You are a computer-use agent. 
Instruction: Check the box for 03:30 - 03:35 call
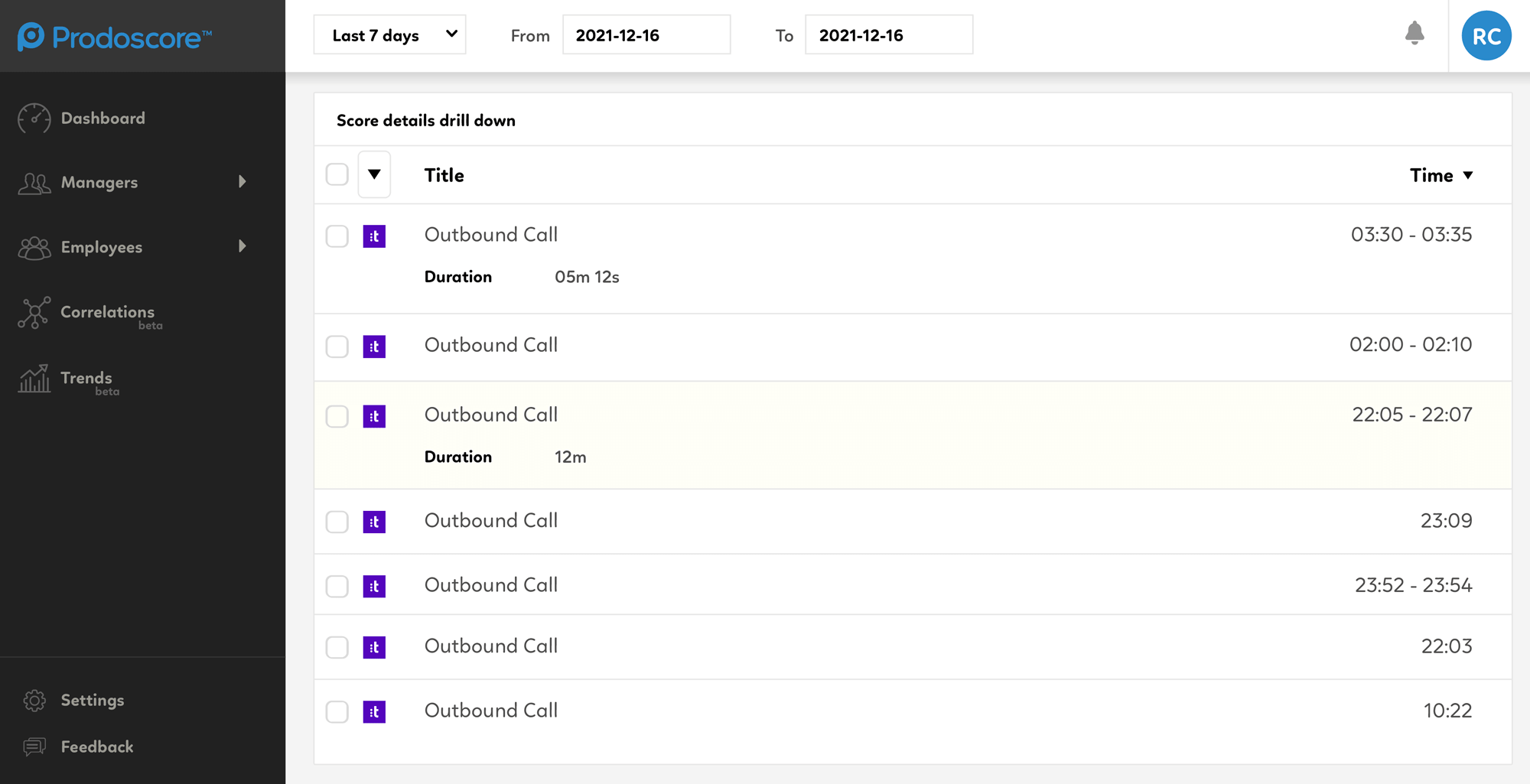(x=337, y=236)
